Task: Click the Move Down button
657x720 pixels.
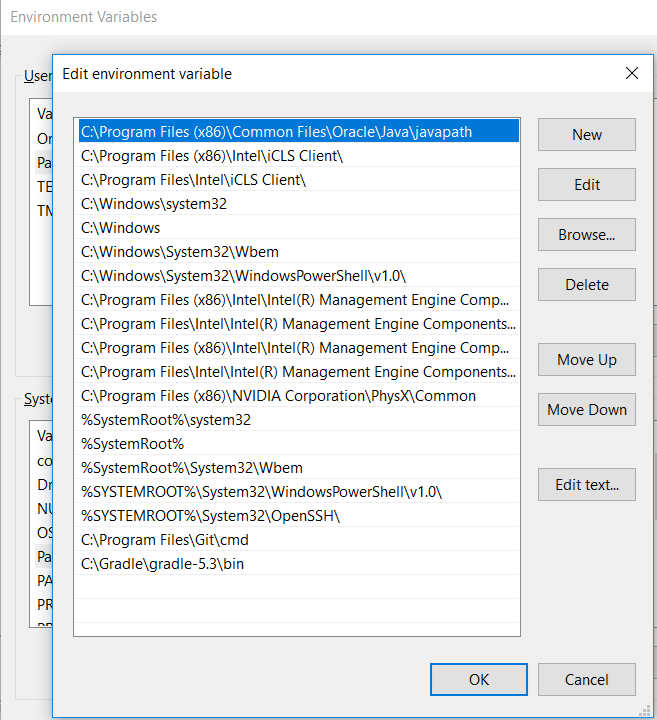Action: coord(587,410)
